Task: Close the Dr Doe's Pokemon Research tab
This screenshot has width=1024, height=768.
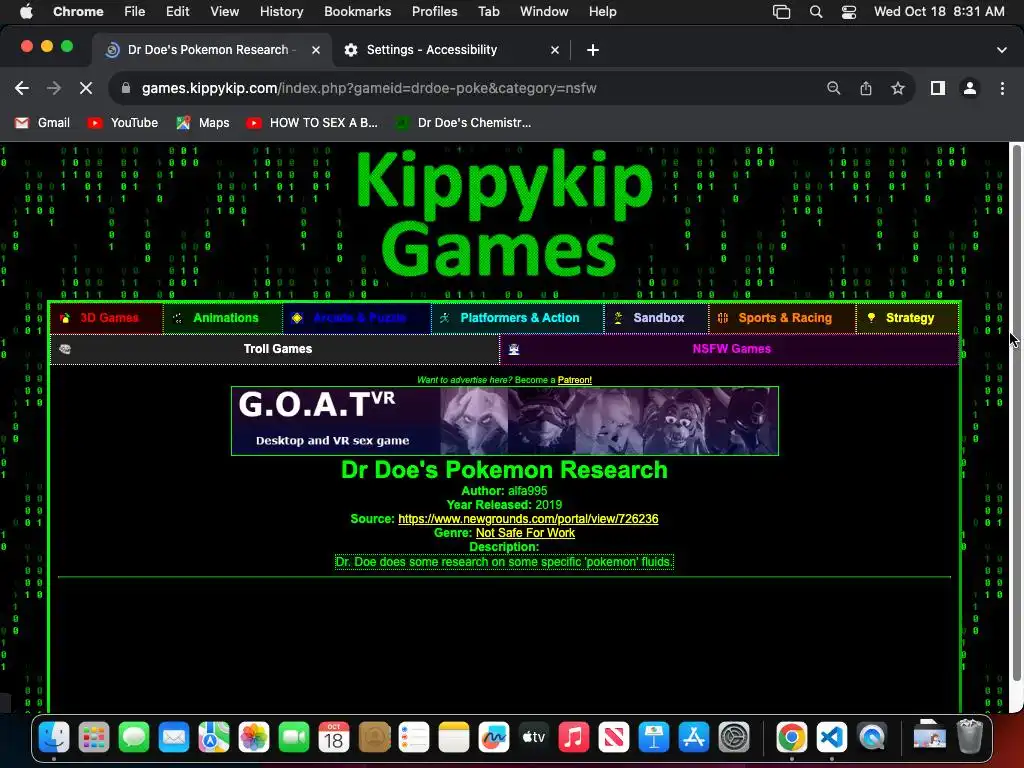Action: click(315, 50)
